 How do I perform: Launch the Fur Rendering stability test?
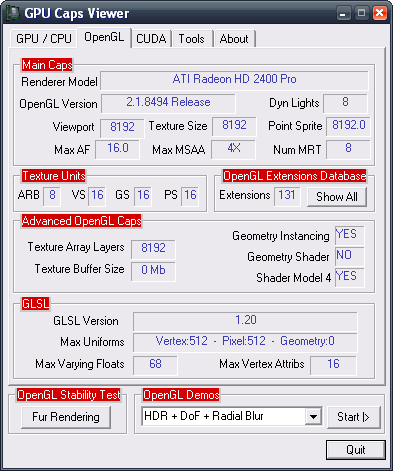[x=66, y=417]
